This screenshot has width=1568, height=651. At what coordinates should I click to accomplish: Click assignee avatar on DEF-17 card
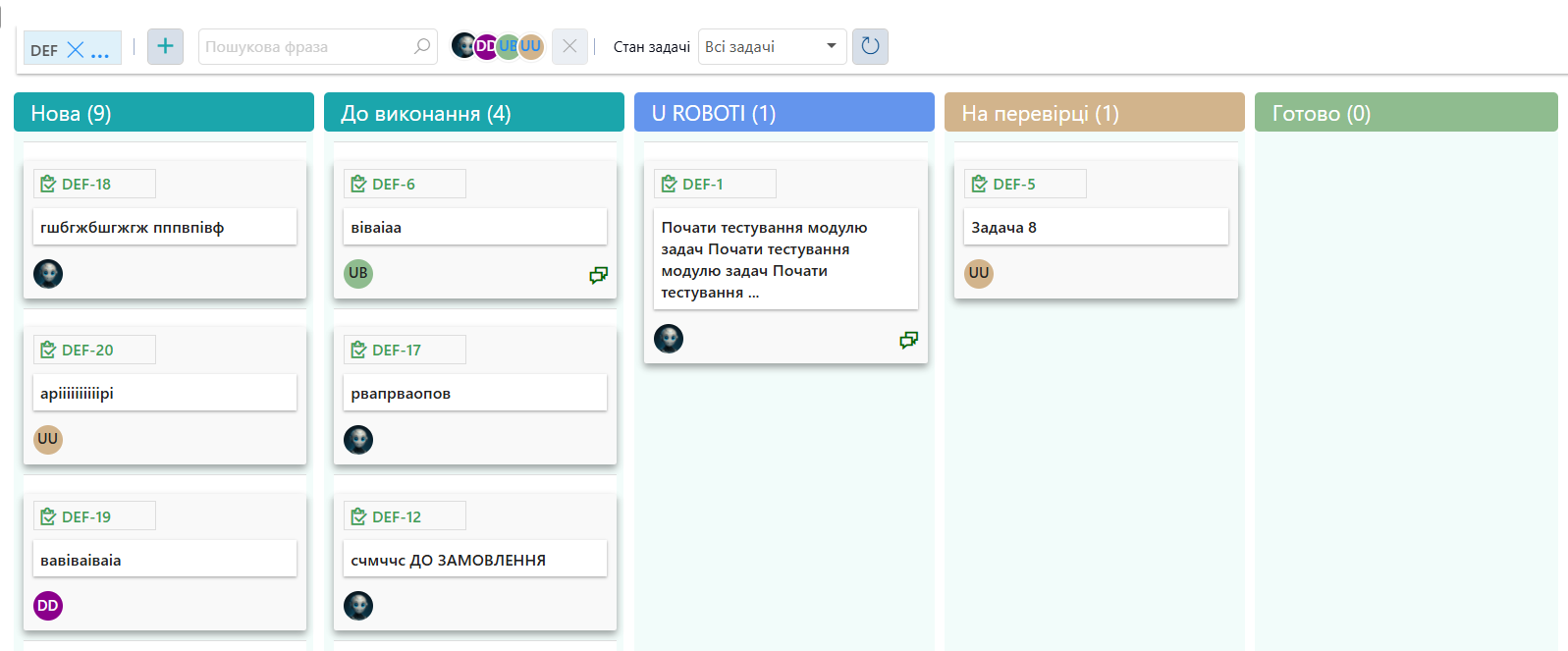358,440
